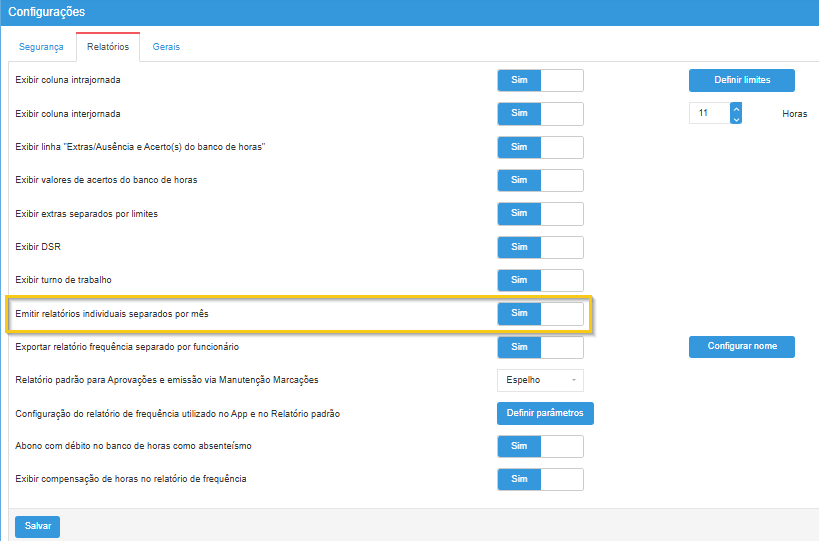Screen dimensions: 819x541
Task: Open Definir parâmetros configuration
Action: [x=545, y=413]
